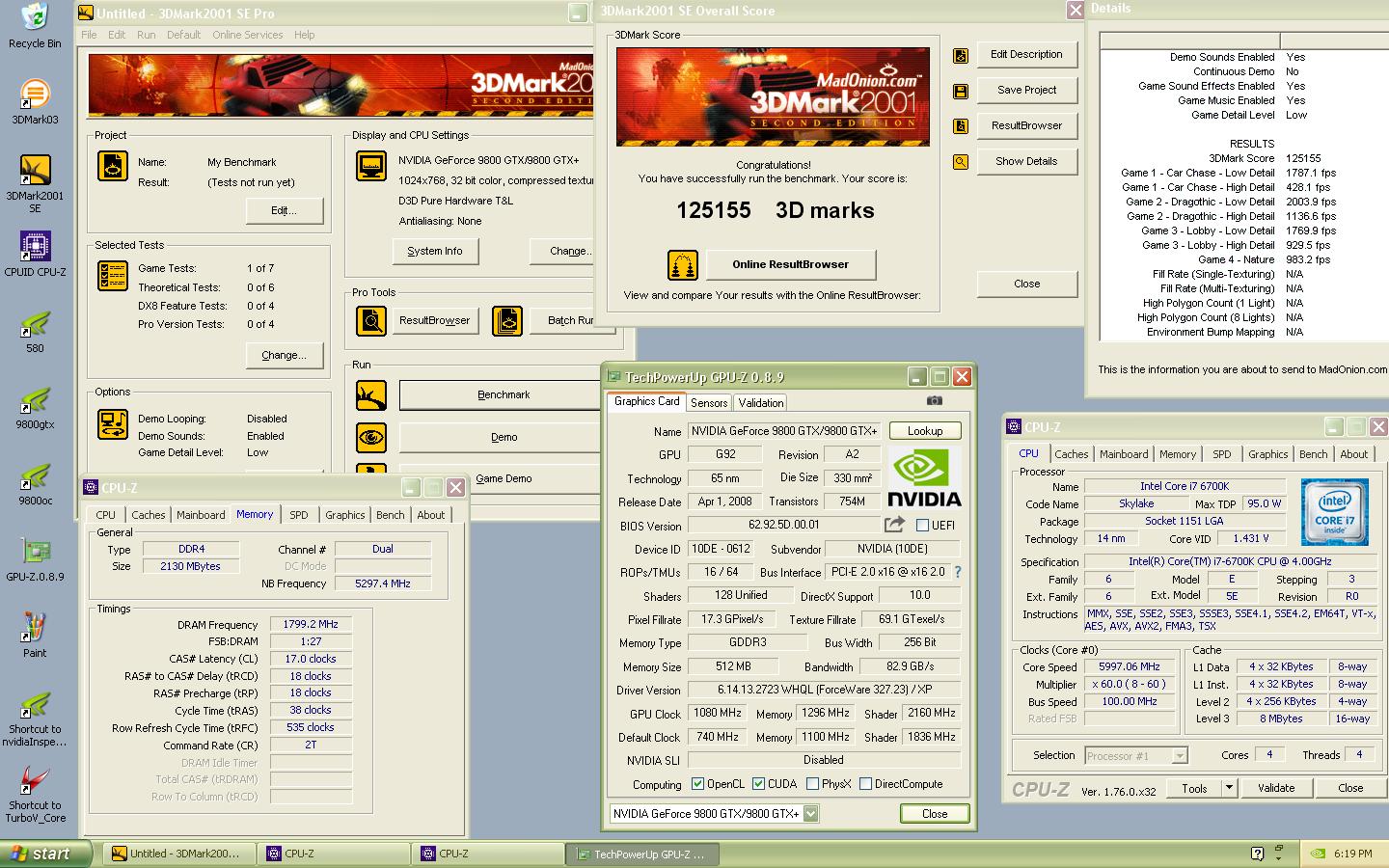Open the Mainboard tab in processor CPU-Z window

[x=1124, y=454]
